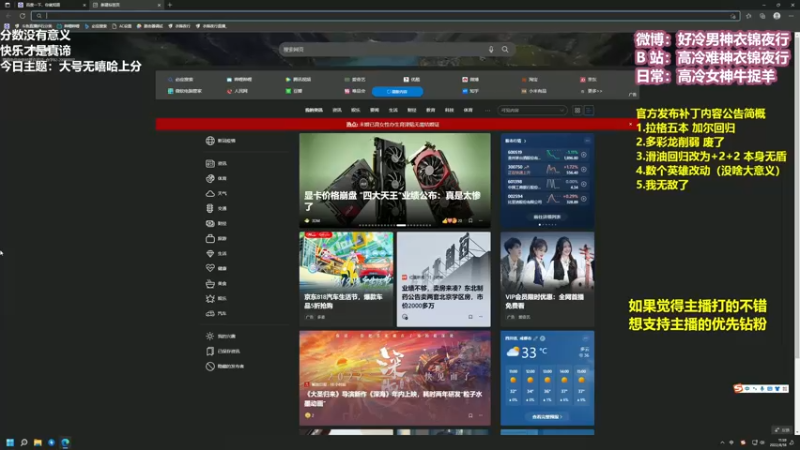Open the visible-content dropdown in feed nav
This screenshot has height=450, width=800.
[532, 110]
